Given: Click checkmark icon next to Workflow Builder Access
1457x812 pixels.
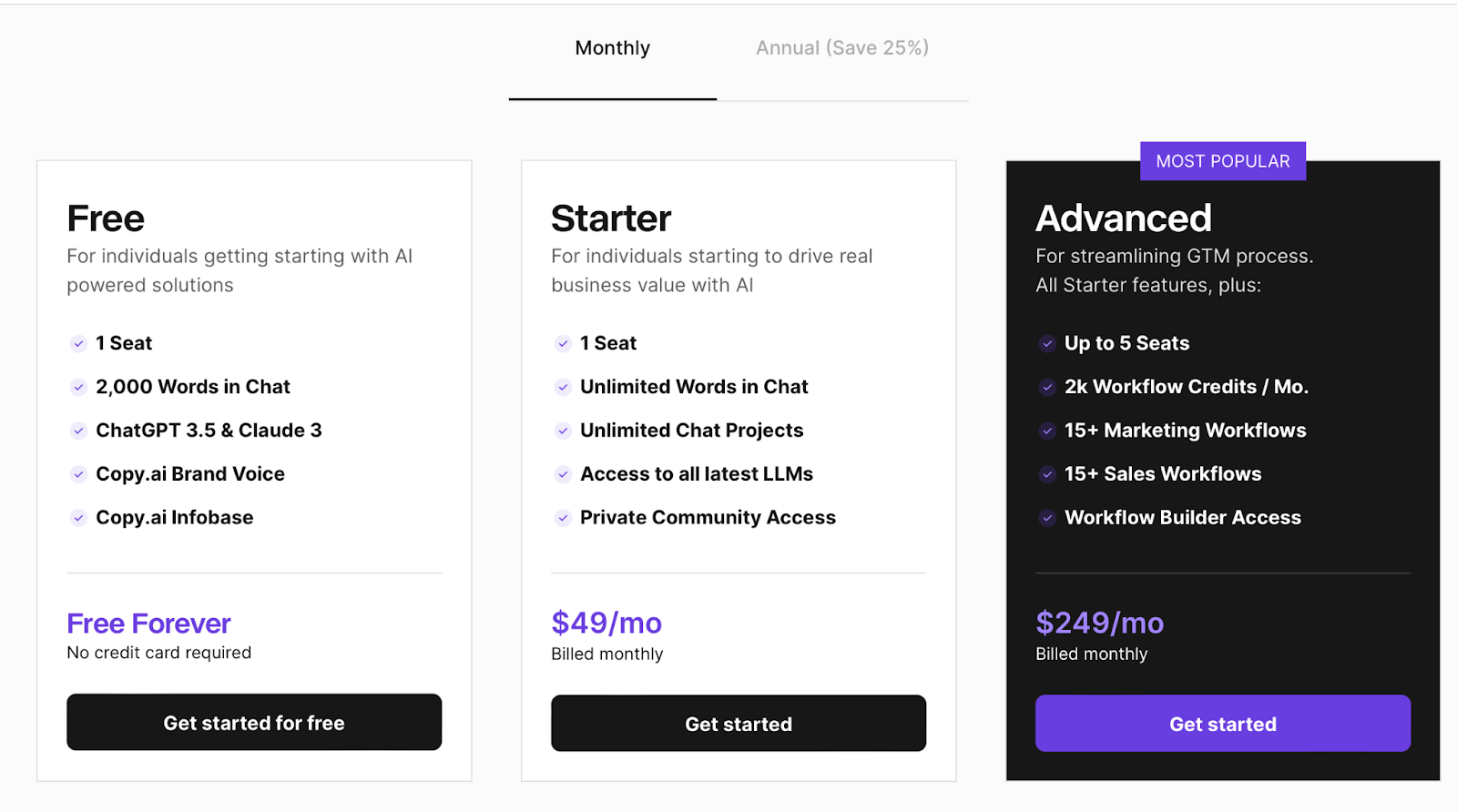Looking at the screenshot, I should [x=1047, y=518].
